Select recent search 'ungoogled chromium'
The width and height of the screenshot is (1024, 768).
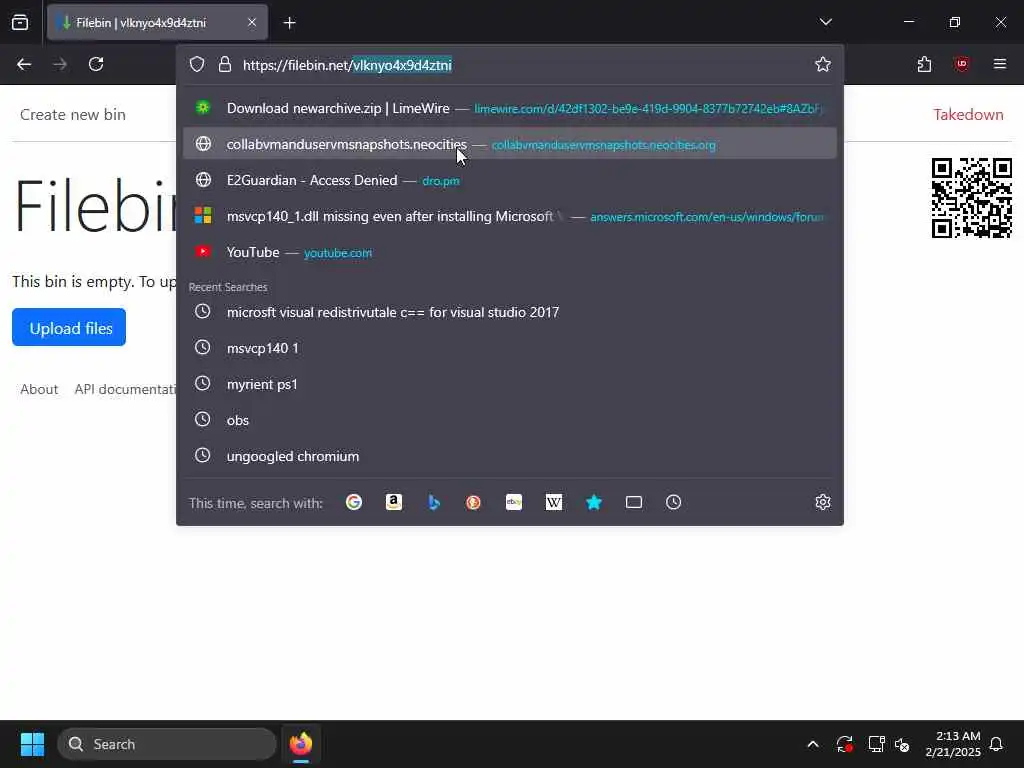coord(509,456)
